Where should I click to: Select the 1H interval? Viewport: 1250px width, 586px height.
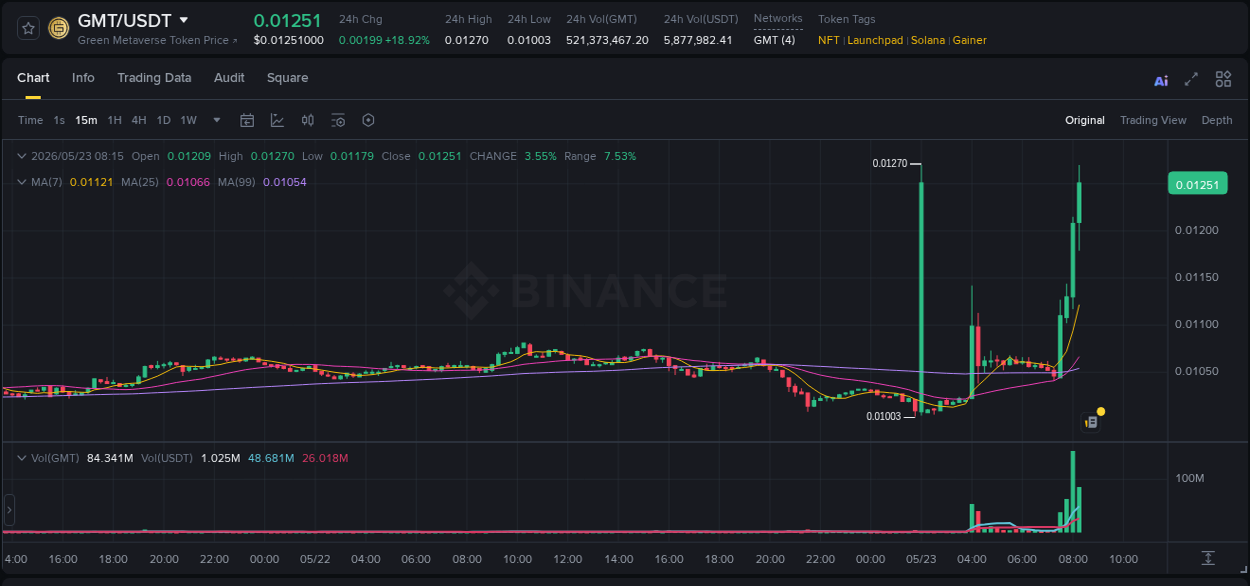point(114,120)
